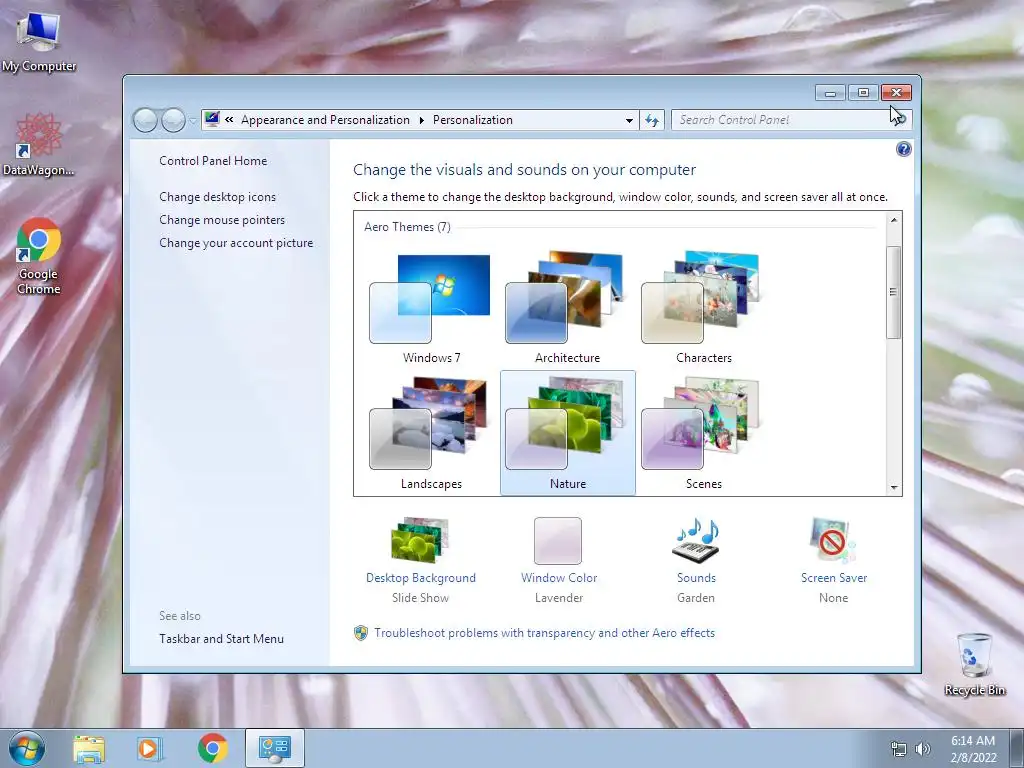This screenshot has height=768, width=1024.
Task: Click the taskbar clock and date
Action: pyautogui.click(x=973, y=749)
